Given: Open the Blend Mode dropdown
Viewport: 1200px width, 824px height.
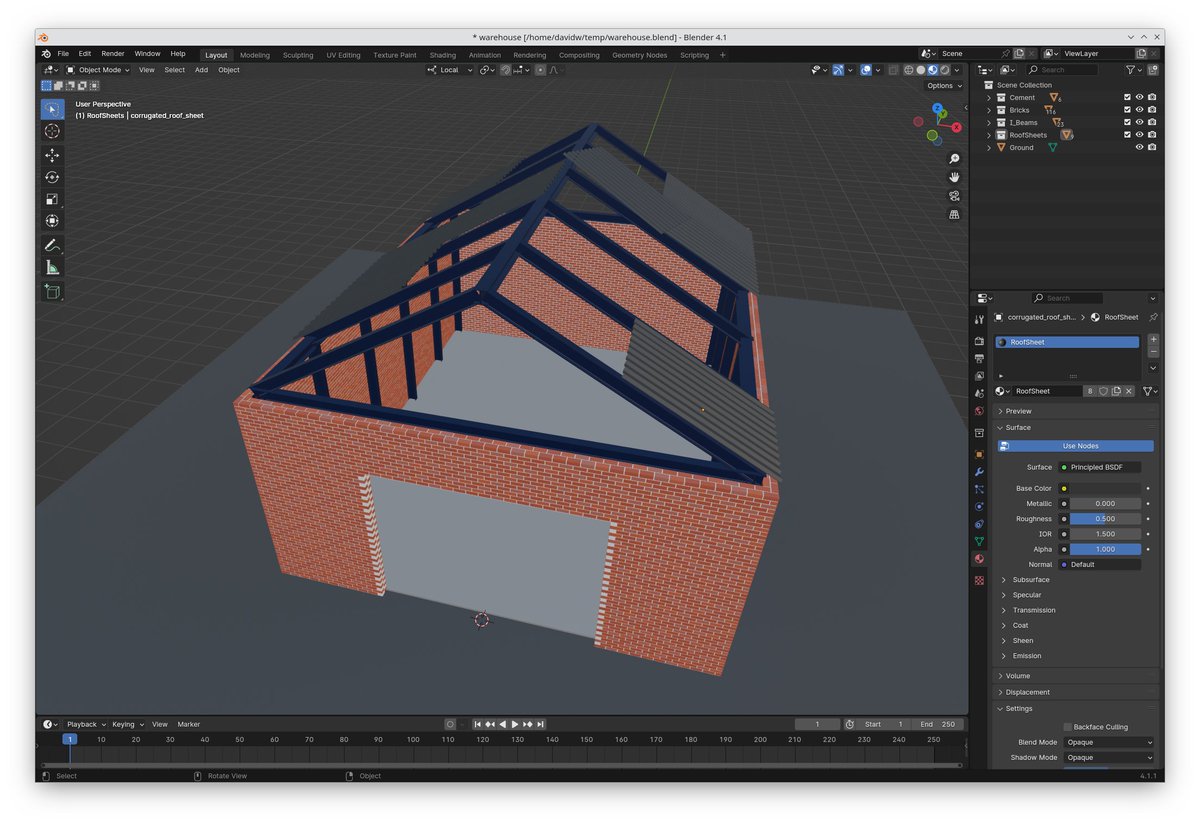Looking at the screenshot, I should tap(1109, 742).
